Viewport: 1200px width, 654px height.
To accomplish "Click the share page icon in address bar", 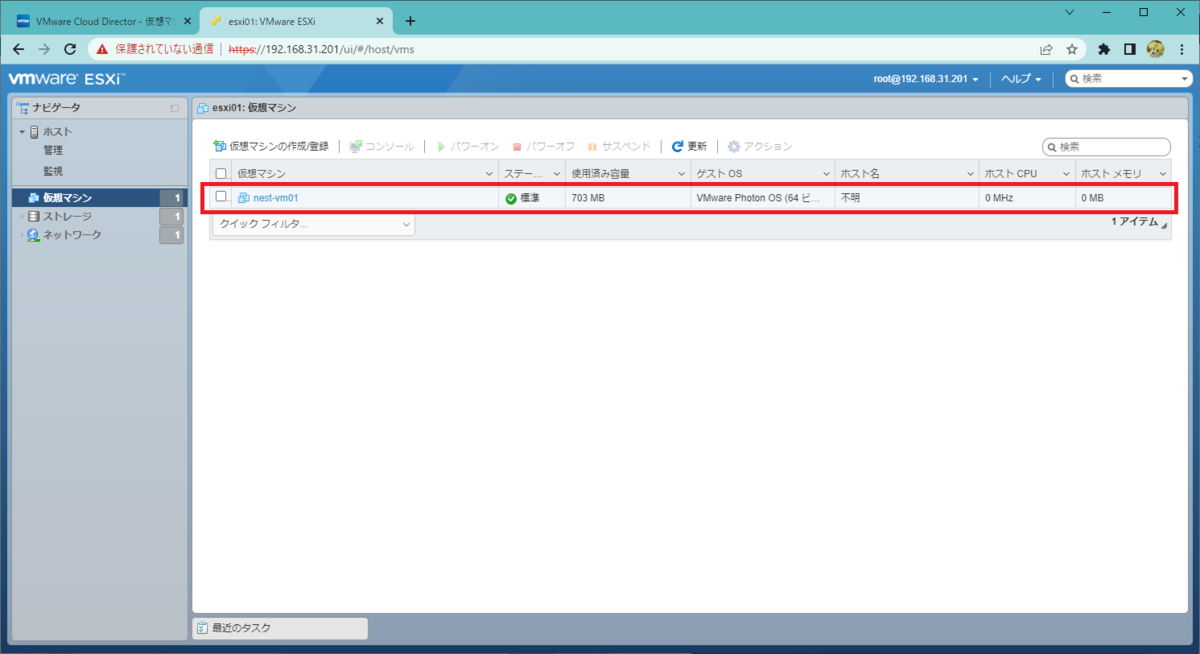I will click(x=1046, y=48).
